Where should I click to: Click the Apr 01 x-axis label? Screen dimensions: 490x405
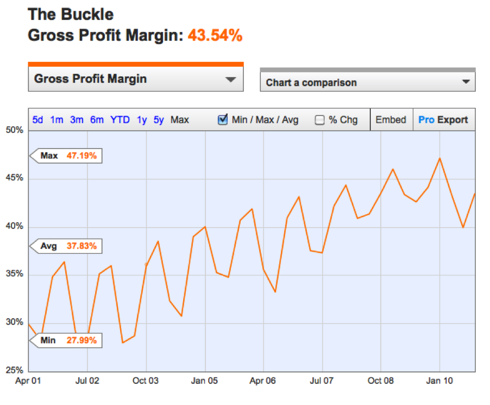tap(28, 381)
